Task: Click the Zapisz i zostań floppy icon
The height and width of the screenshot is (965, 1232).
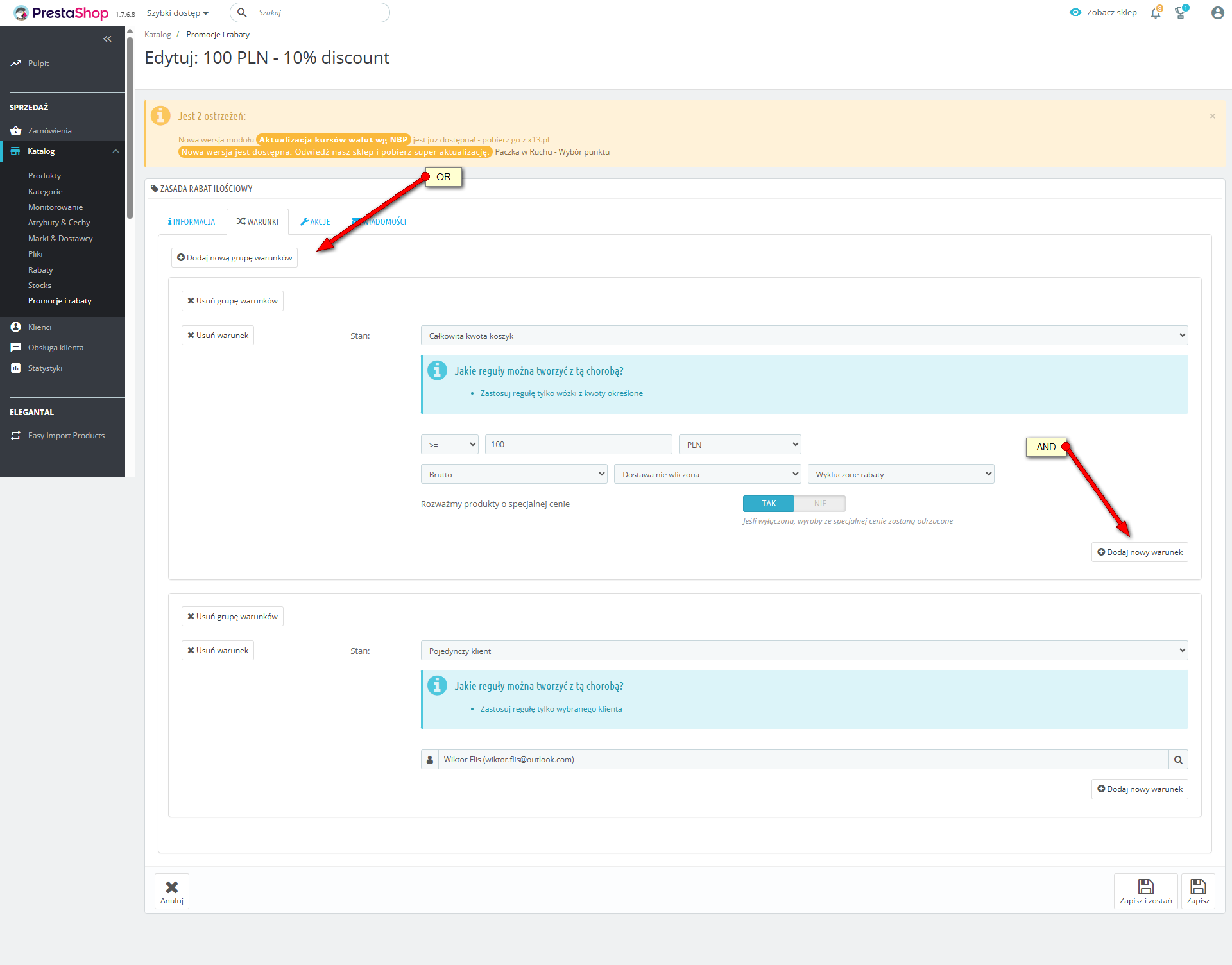Action: (x=1146, y=887)
